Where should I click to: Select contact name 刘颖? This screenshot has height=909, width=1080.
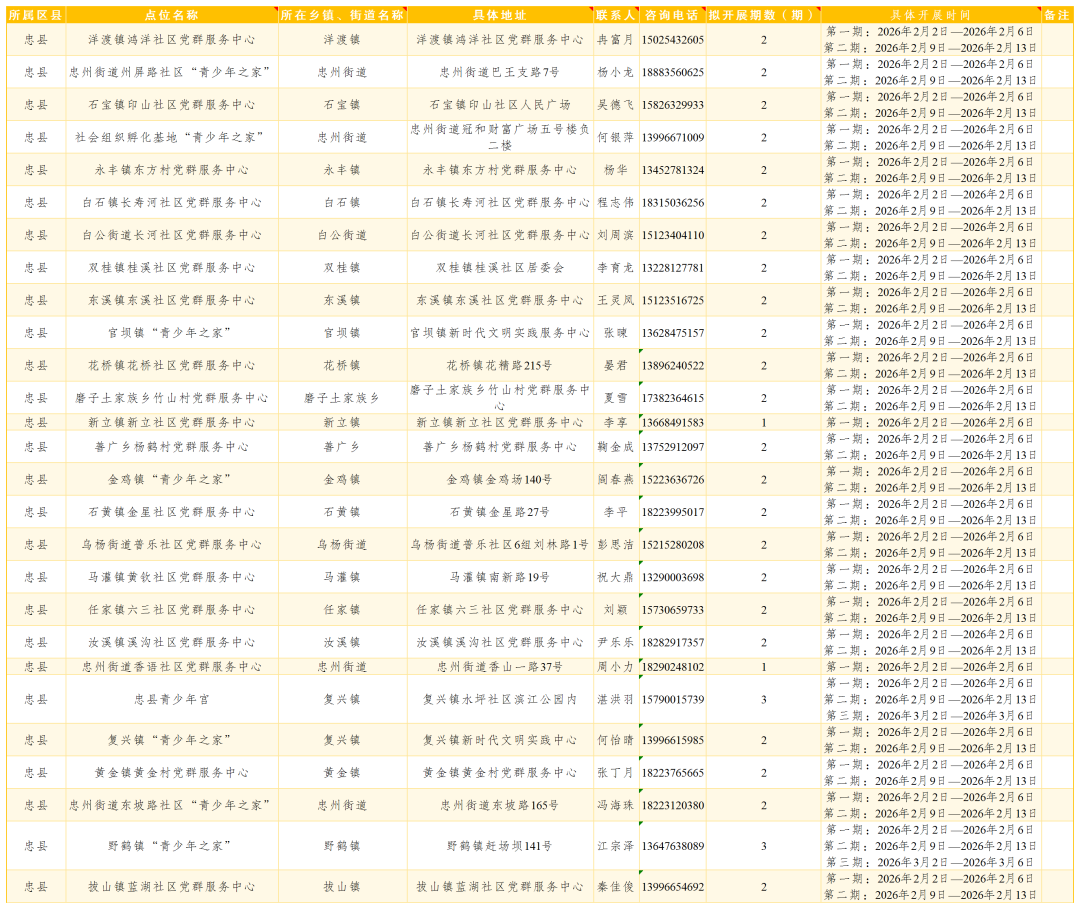tap(616, 610)
